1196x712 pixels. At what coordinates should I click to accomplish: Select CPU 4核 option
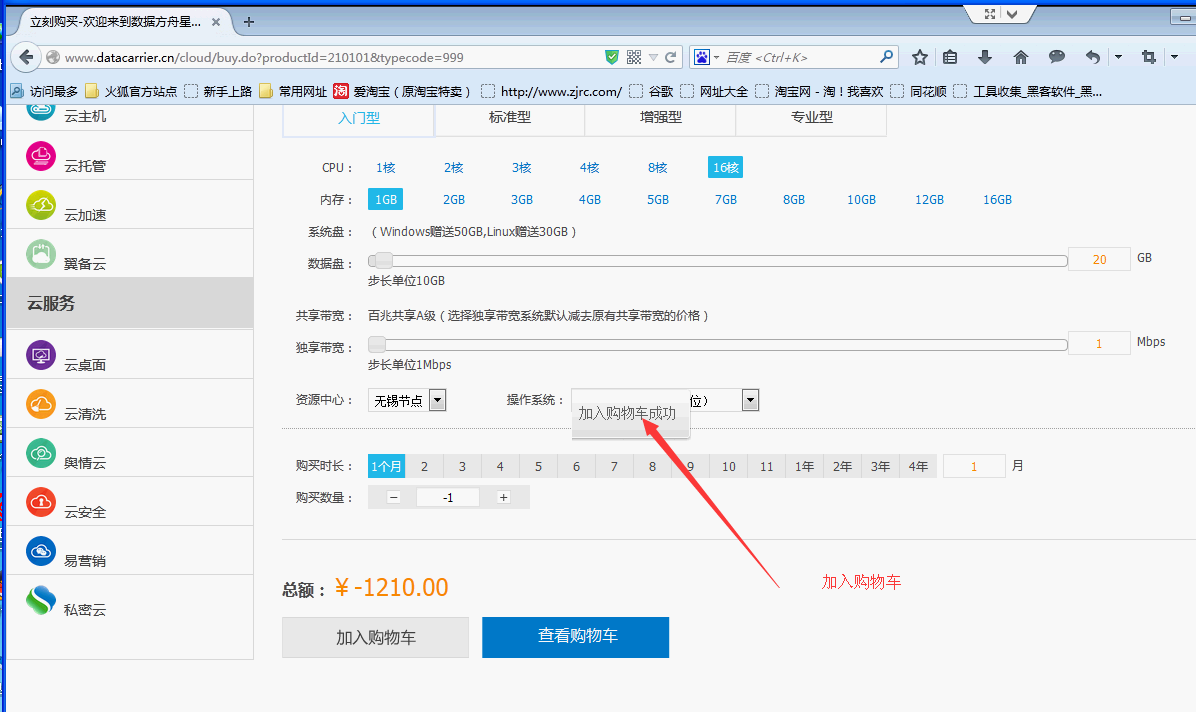click(590, 168)
